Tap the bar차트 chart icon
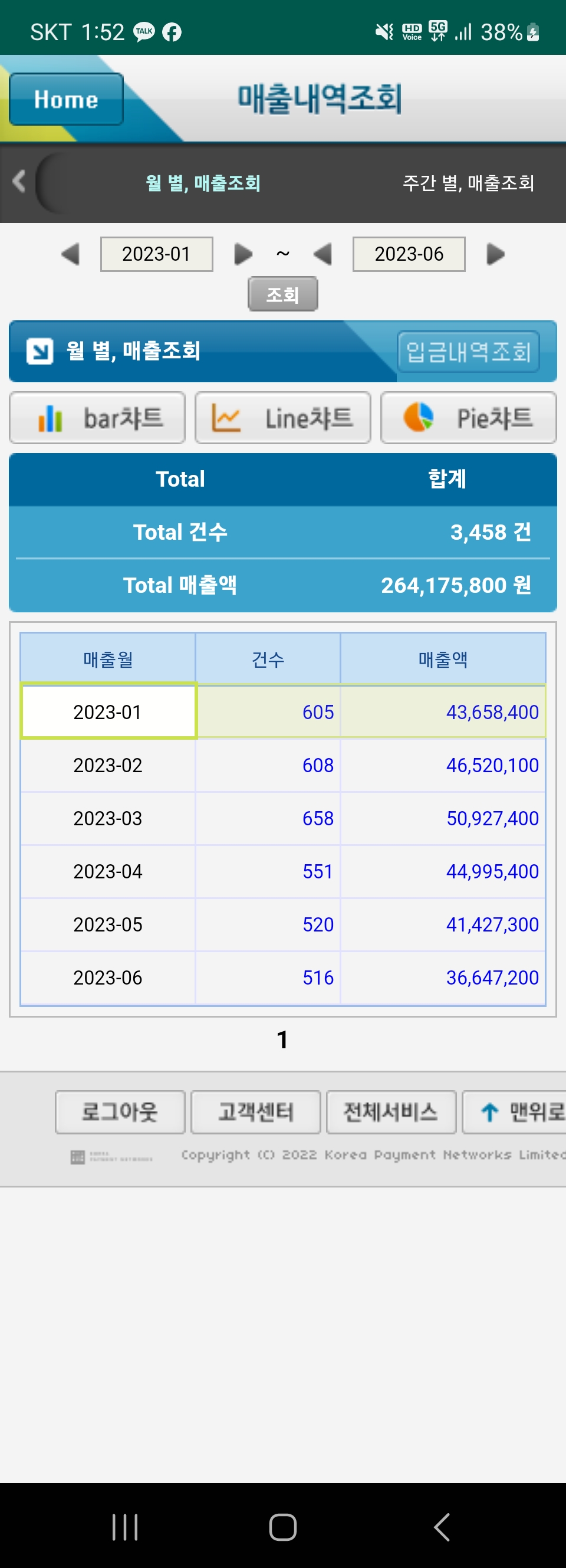The image size is (566, 1568). pyautogui.click(x=50, y=418)
